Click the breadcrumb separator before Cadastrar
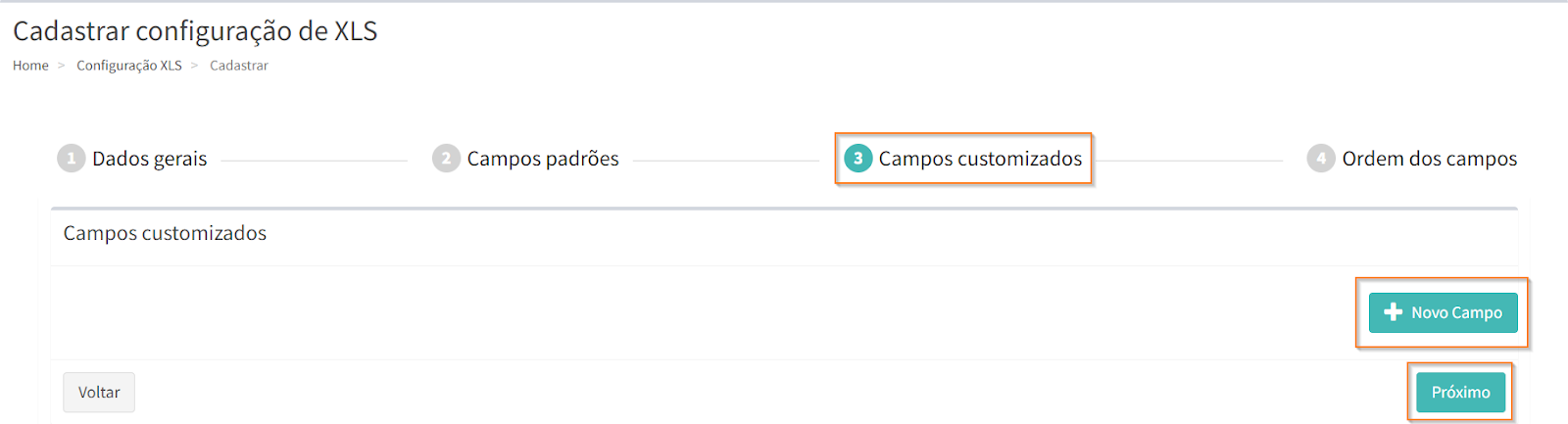The image size is (1568, 424). coord(195,66)
